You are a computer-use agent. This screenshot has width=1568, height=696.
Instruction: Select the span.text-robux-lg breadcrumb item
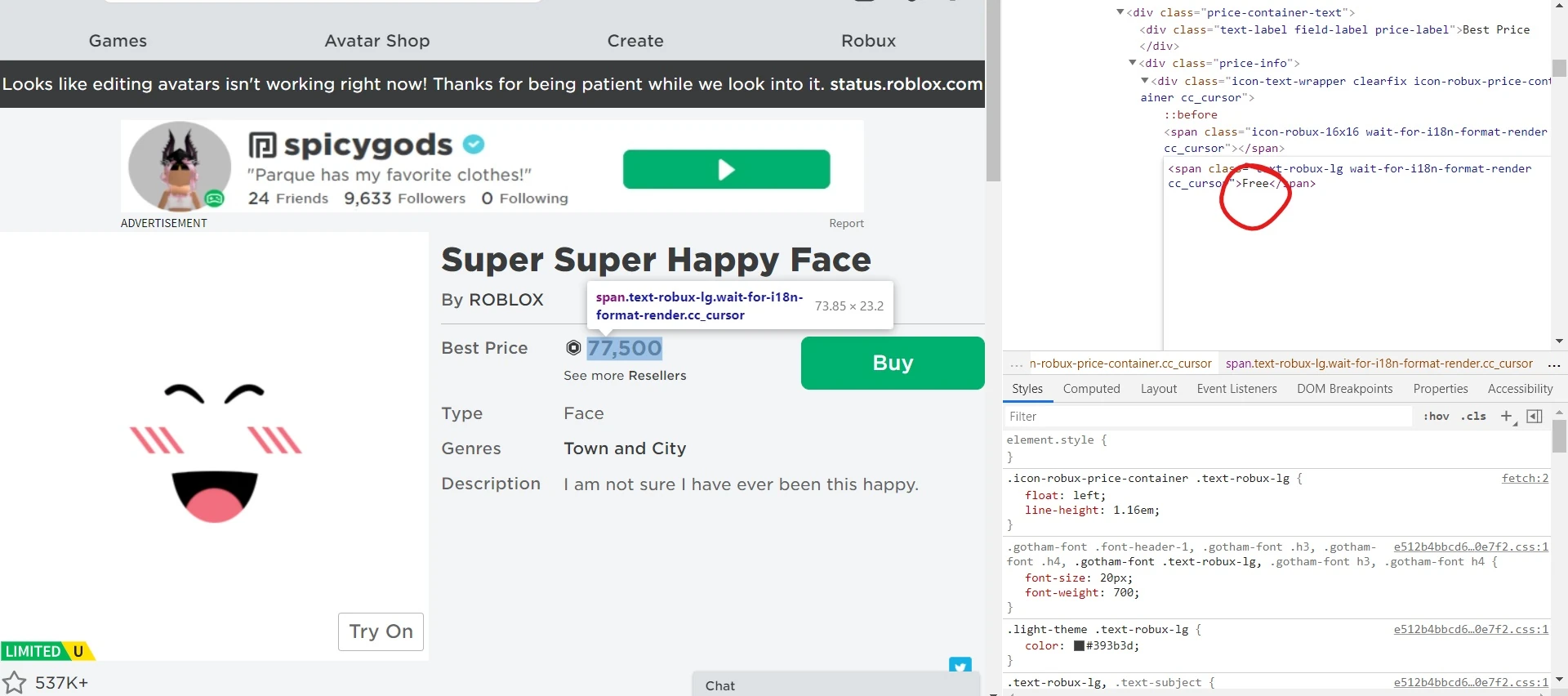click(x=1379, y=364)
